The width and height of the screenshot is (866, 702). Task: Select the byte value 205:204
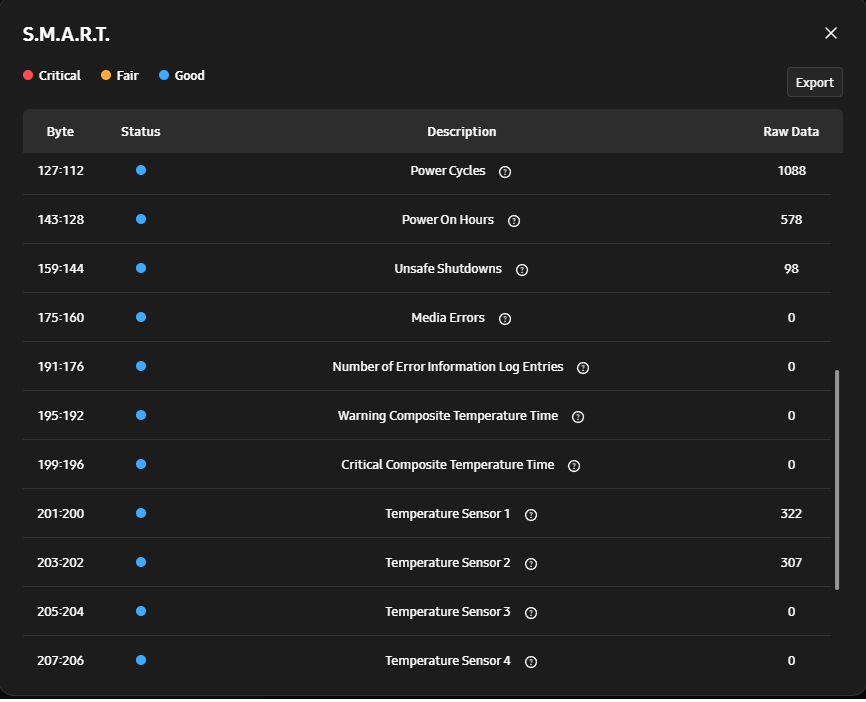click(x=61, y=612)
